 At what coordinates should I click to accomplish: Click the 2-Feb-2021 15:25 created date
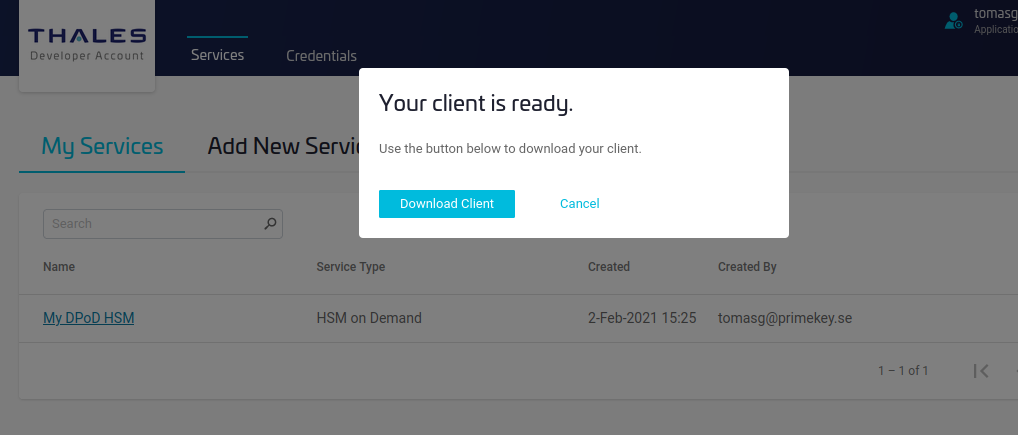[x=641, y=318]
